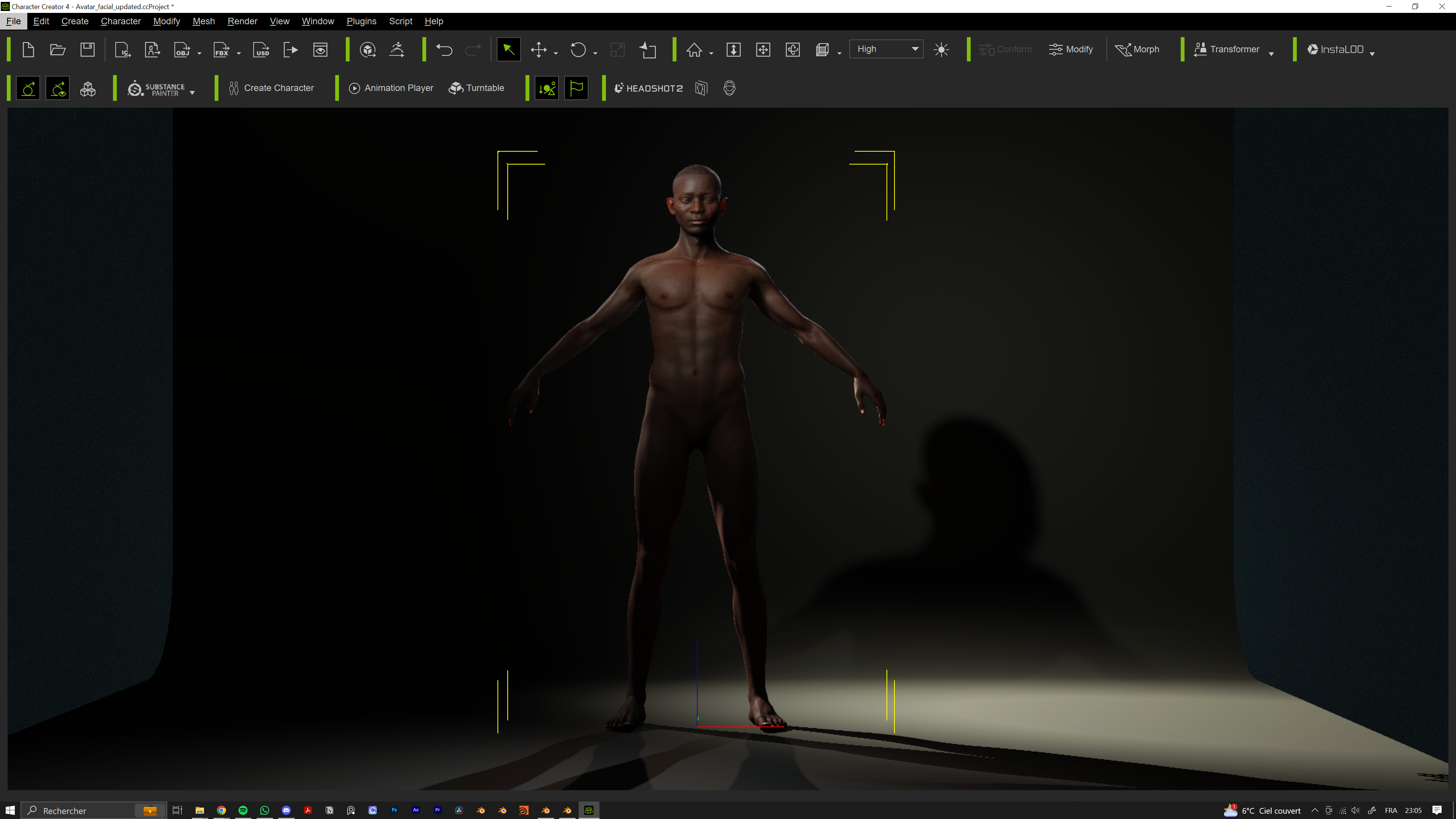The width and height of the screenshot is (1456, 819).
Task: Click the GoZ ZBrush transfer icon
Action: tap(368, 50)
